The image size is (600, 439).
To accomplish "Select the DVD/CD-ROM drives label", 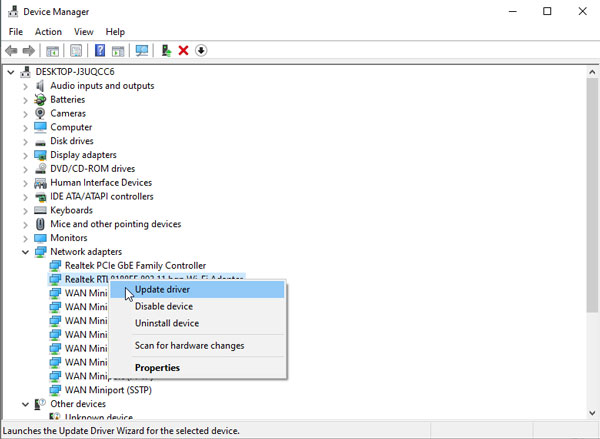I will pos(93,169).
